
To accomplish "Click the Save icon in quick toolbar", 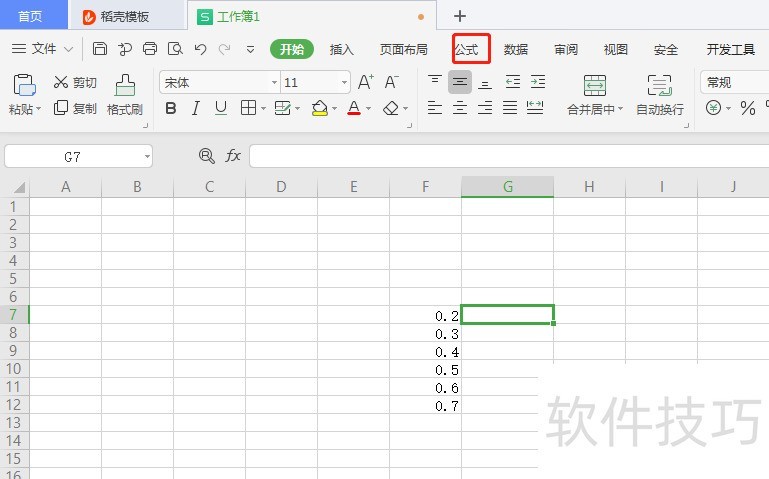I will click(100, 49).
